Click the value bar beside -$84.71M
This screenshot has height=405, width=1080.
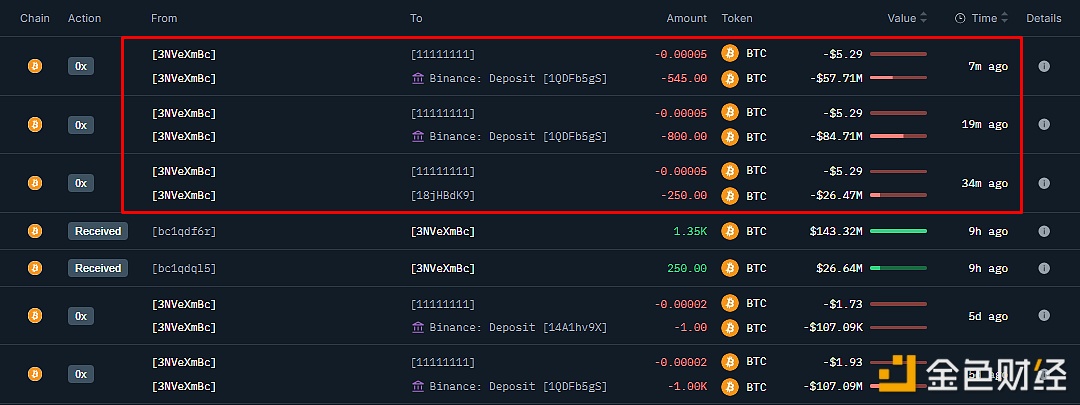(898, 136)
